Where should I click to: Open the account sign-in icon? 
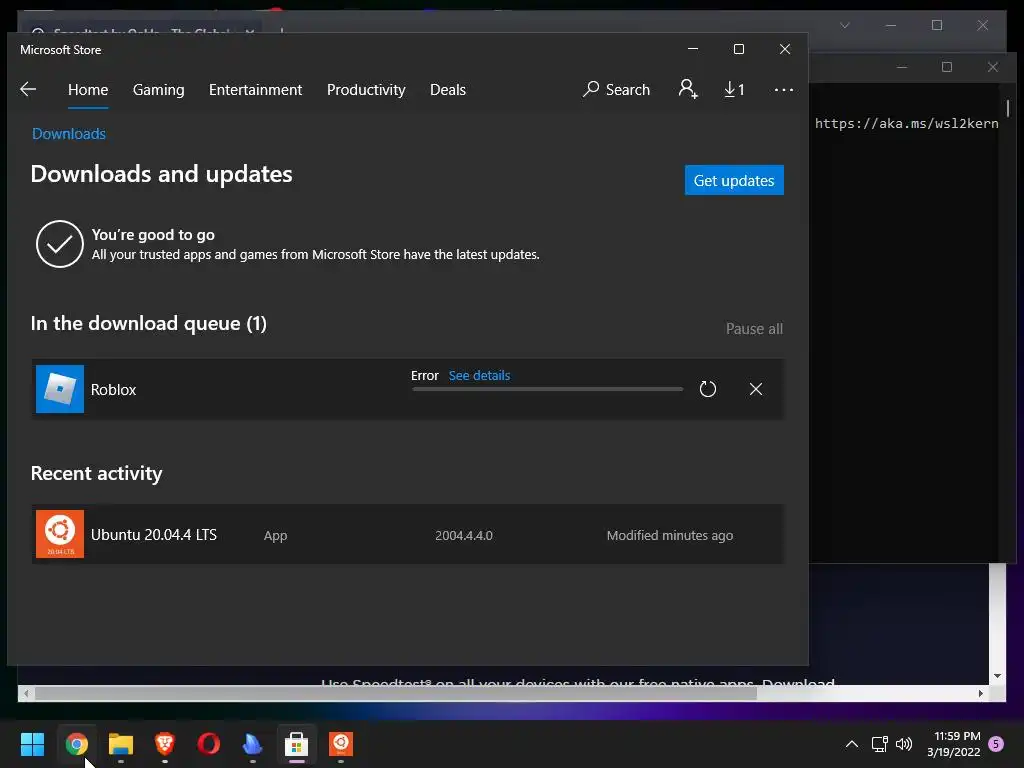click(688, 89)
